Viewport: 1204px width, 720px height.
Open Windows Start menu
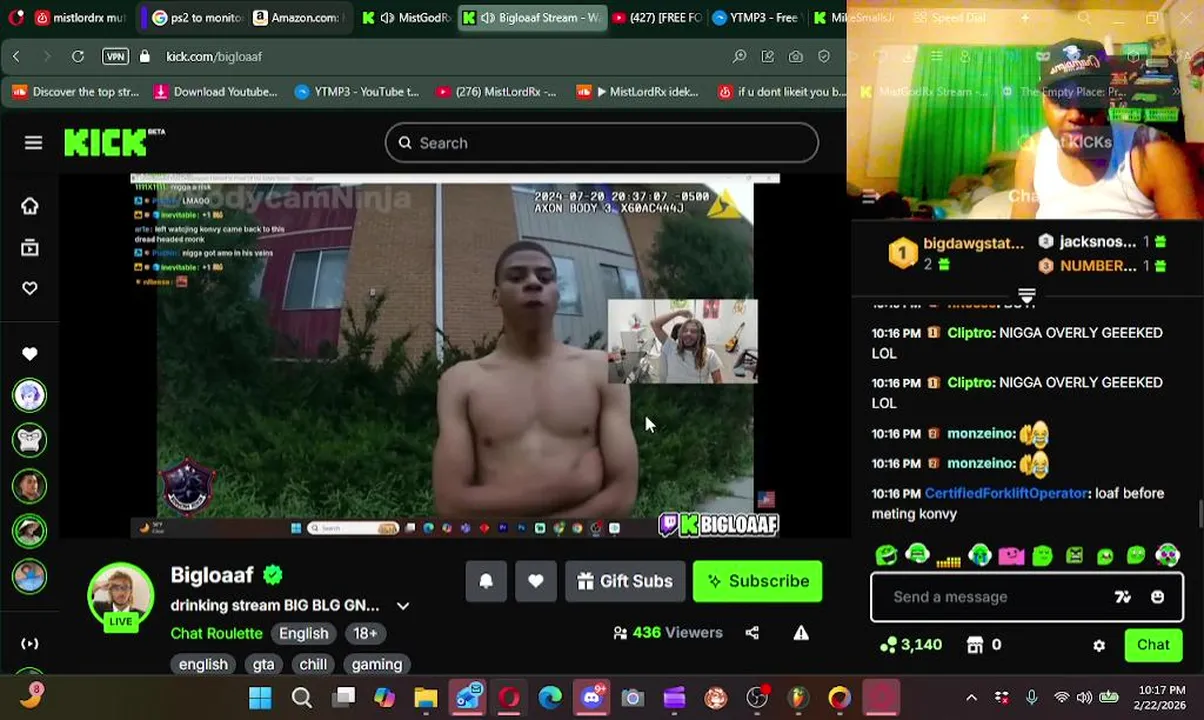[x=259, y=698]
